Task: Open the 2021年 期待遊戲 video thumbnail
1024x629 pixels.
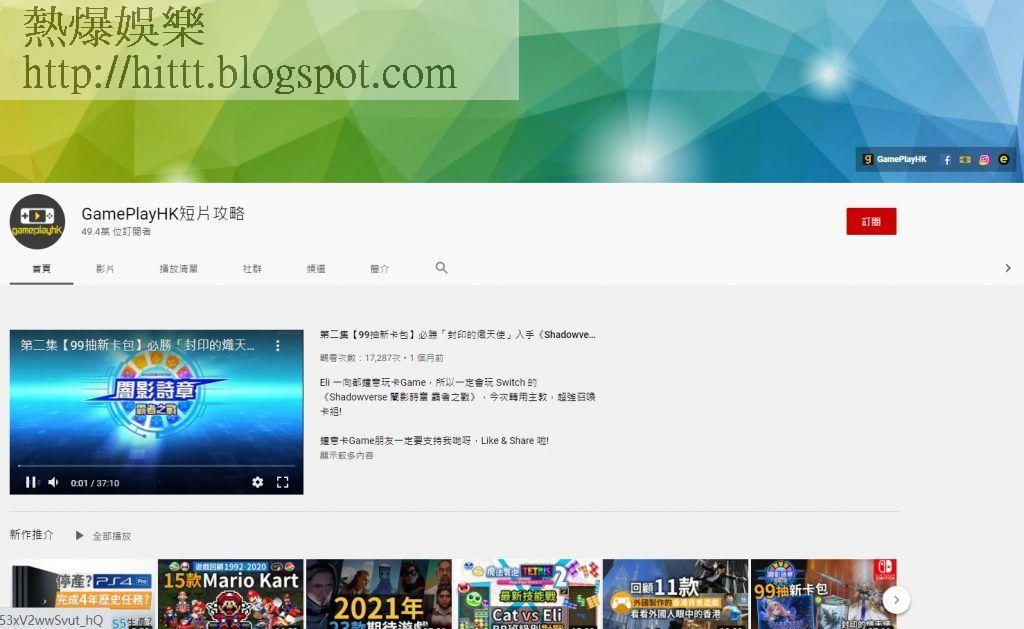Action: [x=379, y=594]
